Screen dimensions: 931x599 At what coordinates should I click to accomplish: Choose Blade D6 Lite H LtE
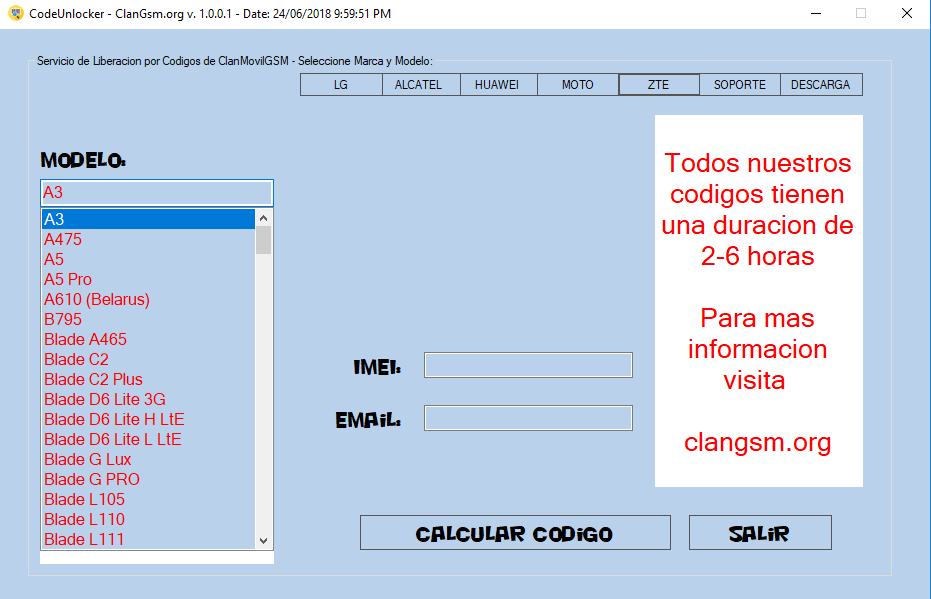click(148, 419)
